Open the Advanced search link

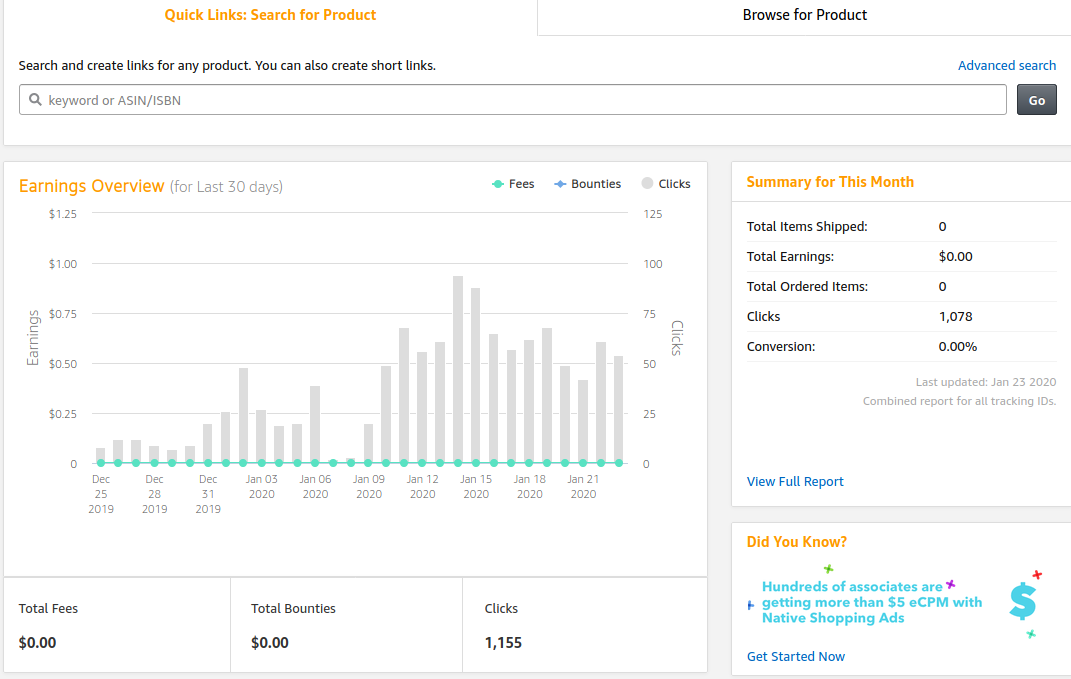pos(1006,66)
